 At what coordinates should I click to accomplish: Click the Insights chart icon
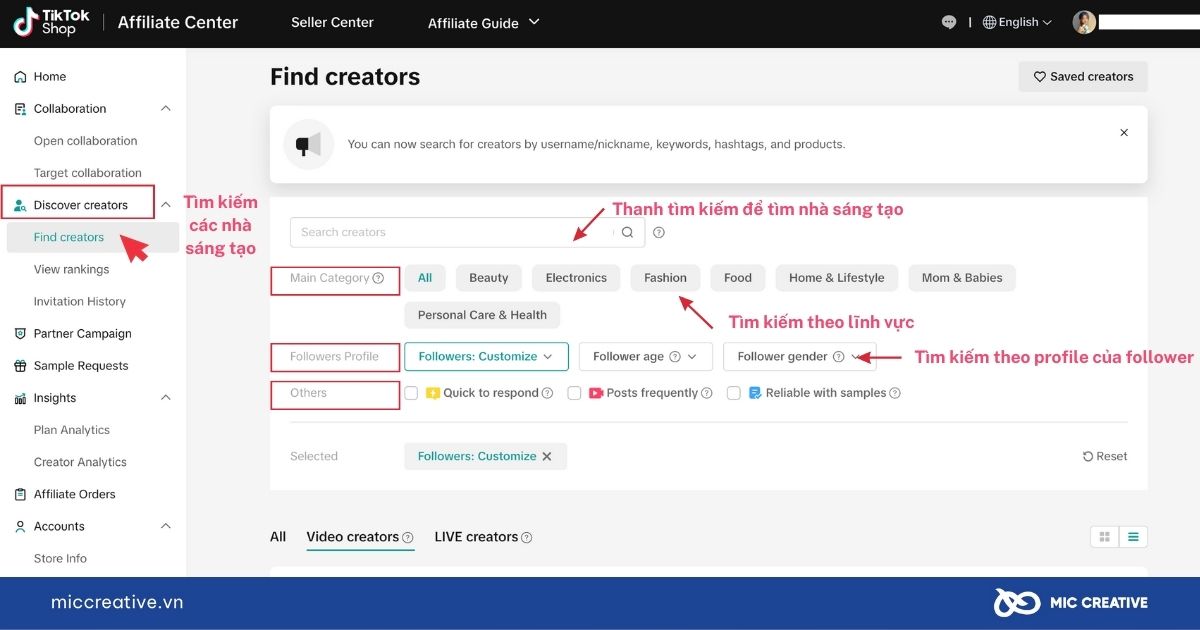20,398
